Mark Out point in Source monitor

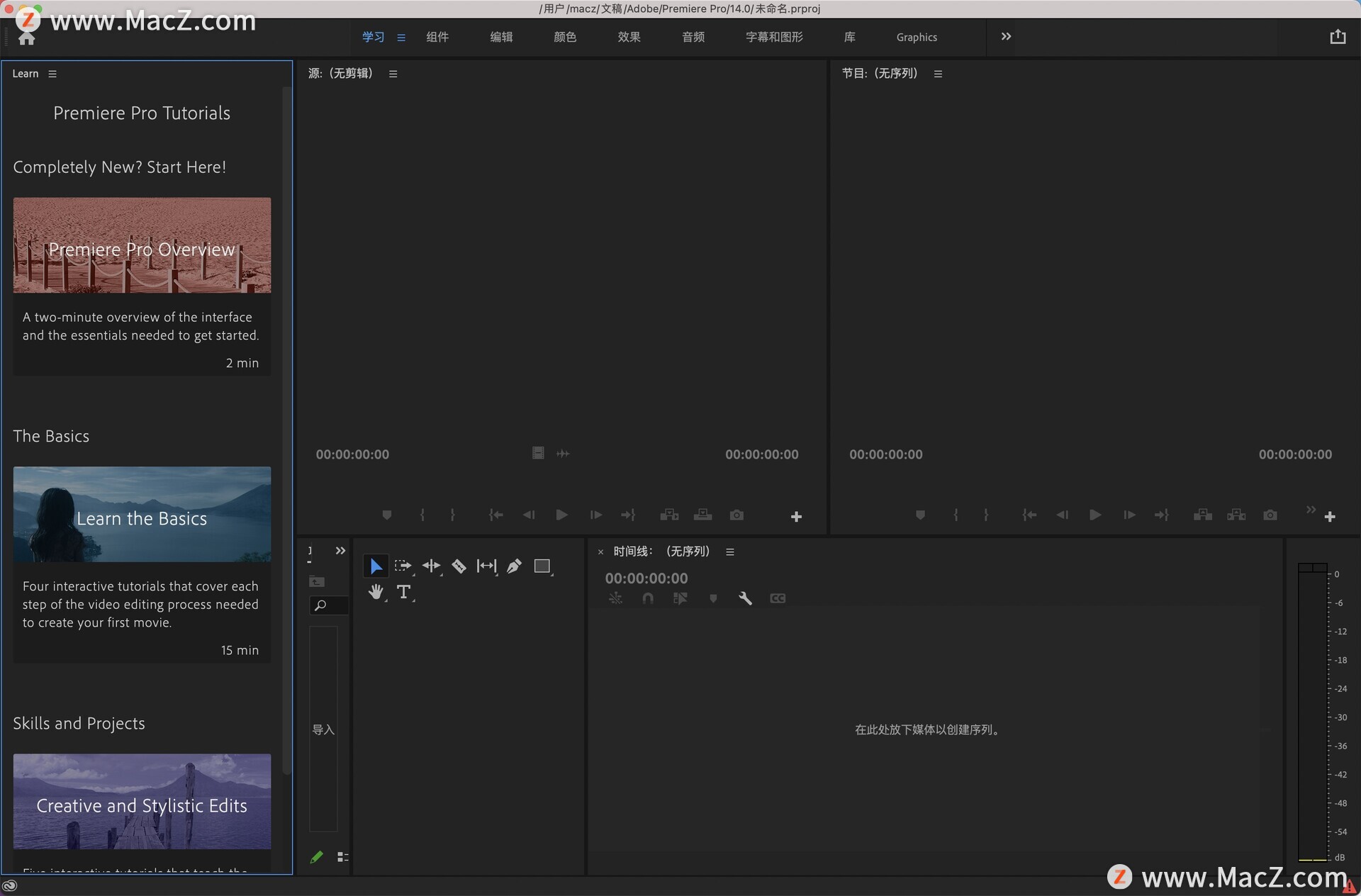(453, 515)
